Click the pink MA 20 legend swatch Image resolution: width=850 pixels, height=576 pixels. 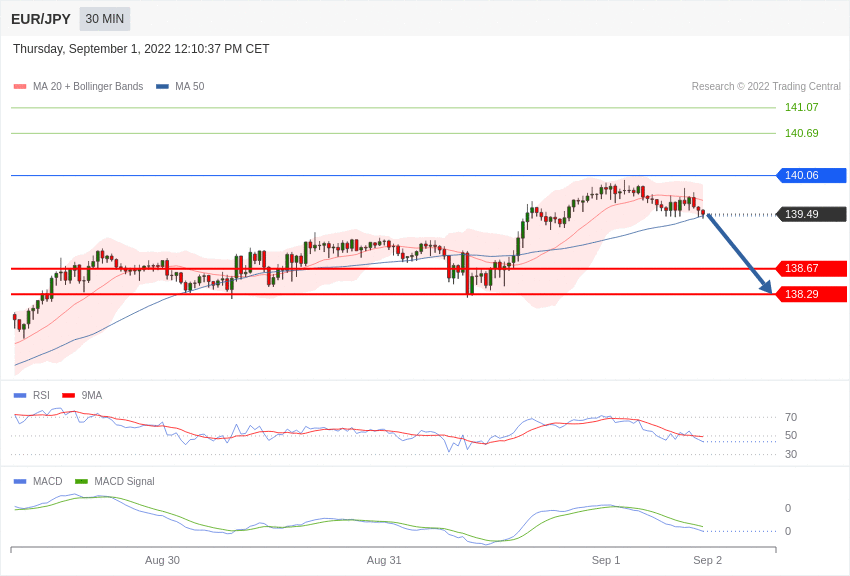(20, 87)
